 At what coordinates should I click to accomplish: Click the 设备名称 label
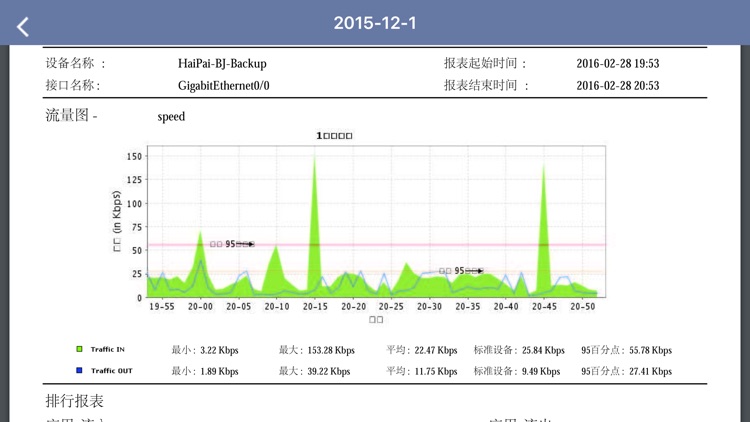tap(75, 63)
